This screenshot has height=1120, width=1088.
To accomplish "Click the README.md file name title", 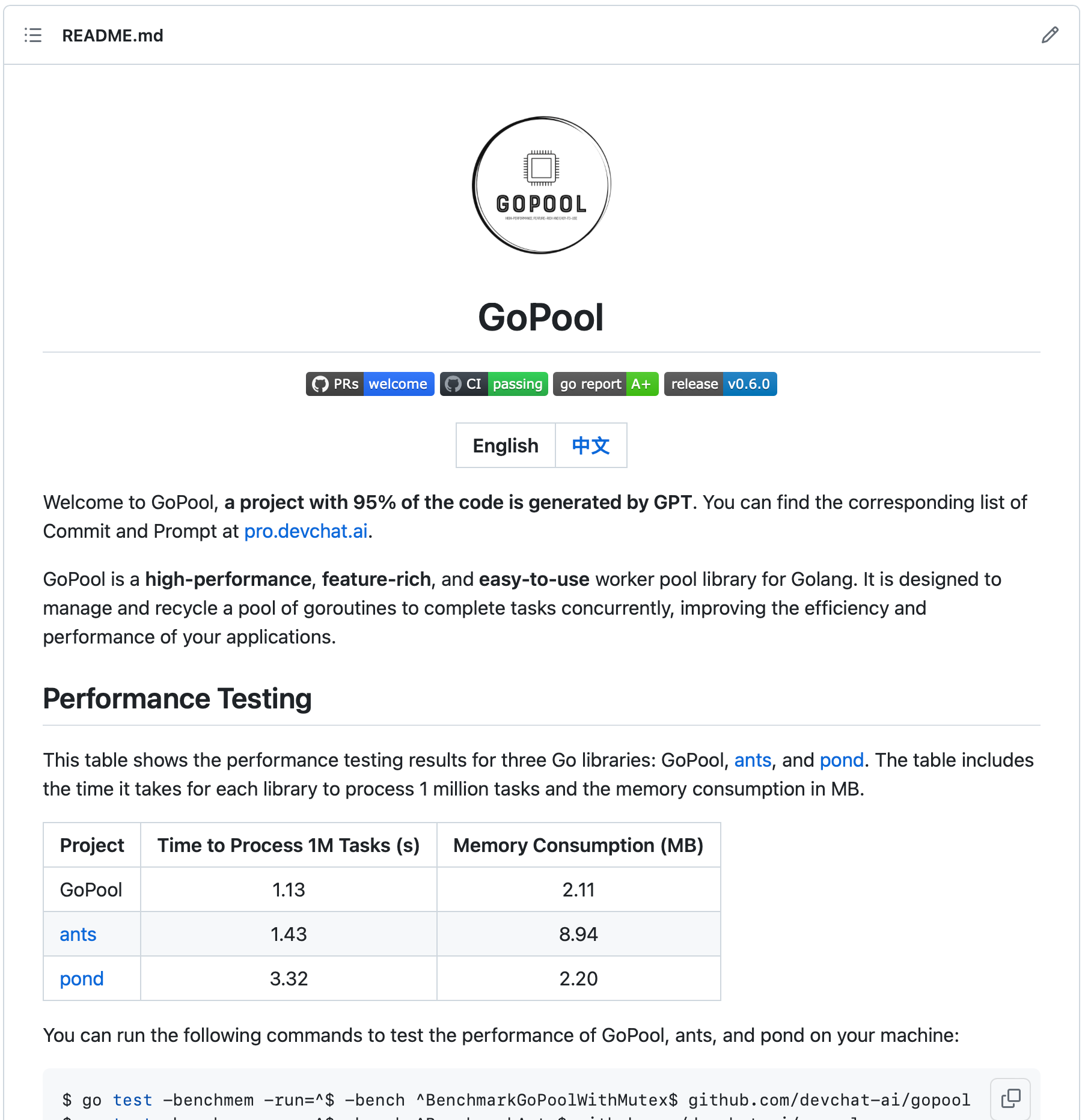I will coord(112,35).
